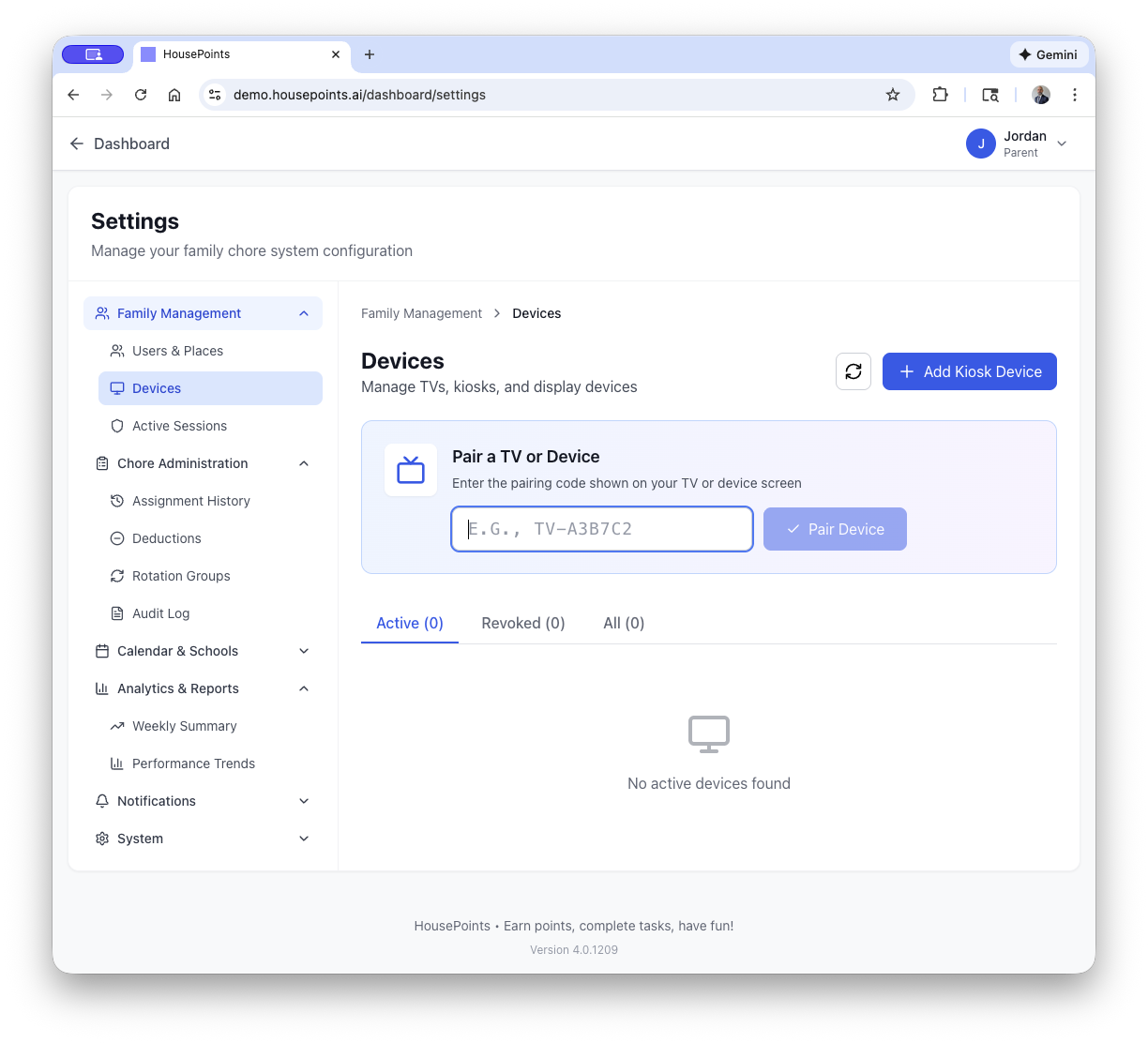Image resolution: width=1148 pixels, height=1043 pixels.
Task: Click the browser reload icon
Action: pyautogui.click(x=141, y=95)
